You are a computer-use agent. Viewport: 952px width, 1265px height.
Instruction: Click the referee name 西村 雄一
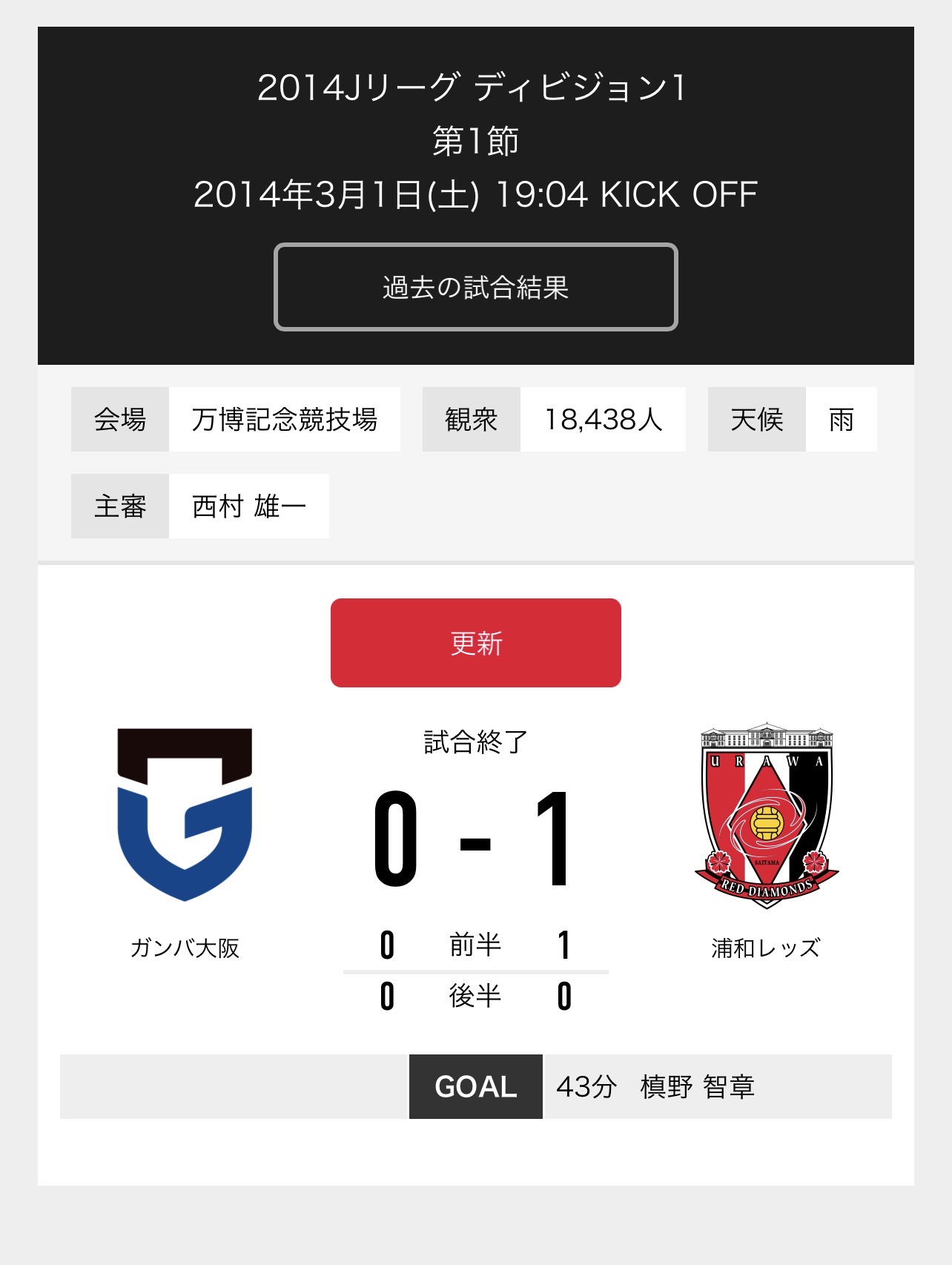pyautogui.click(x=249, y=506)
